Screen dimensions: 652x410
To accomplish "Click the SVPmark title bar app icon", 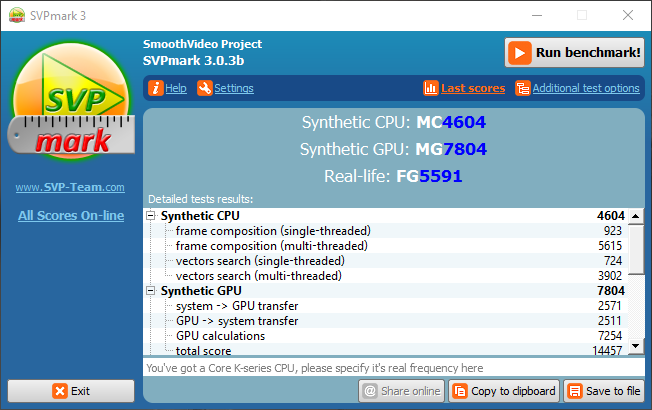I will (x=17, y=15).
